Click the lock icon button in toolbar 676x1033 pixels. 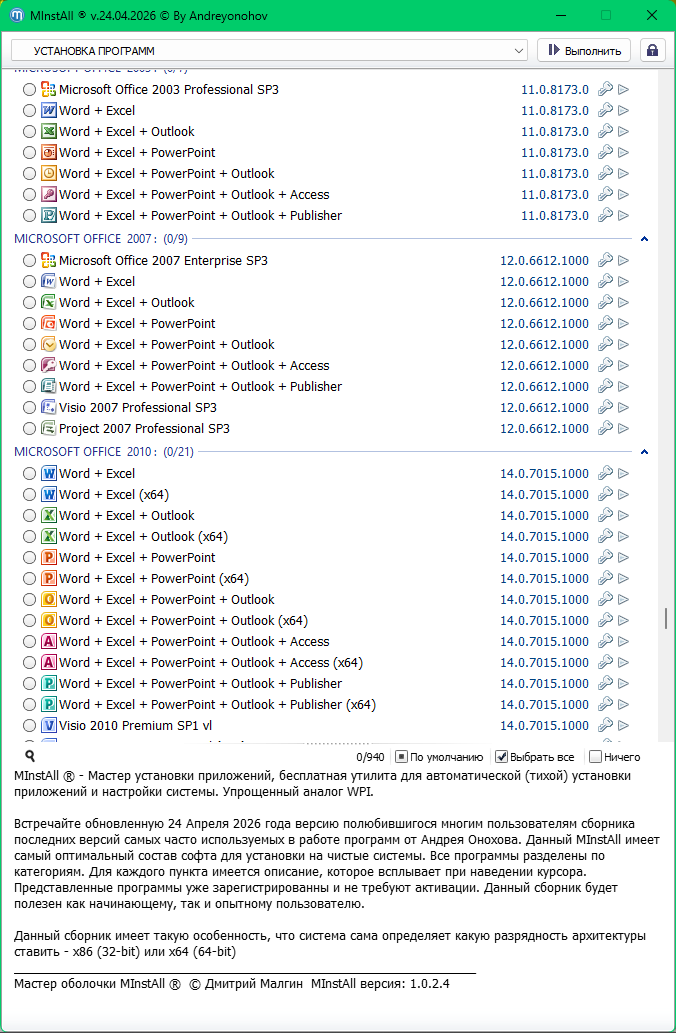click(x=653, y=50)
